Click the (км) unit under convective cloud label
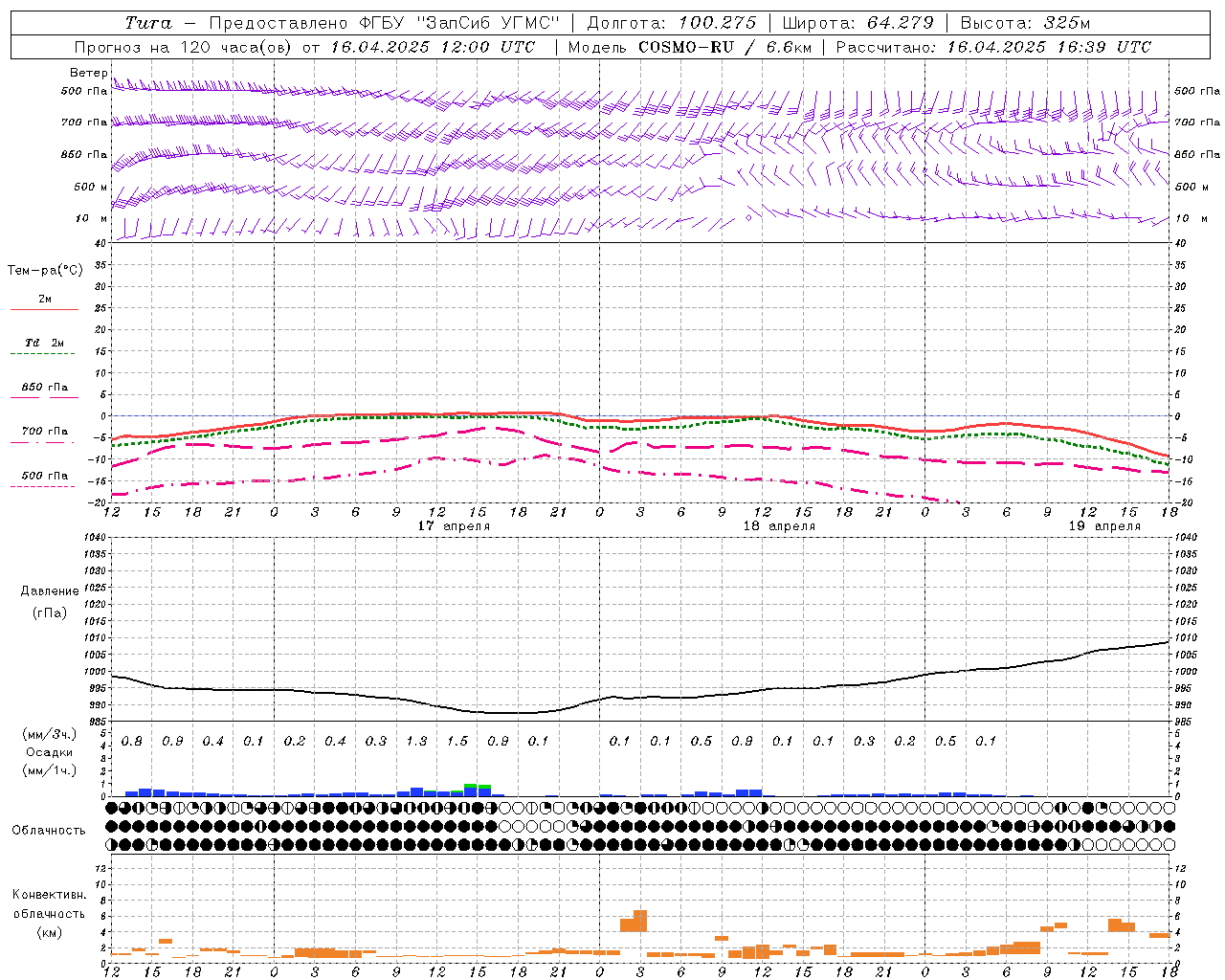This screenshot has width=1225, height=980. (x=50, y=932)
